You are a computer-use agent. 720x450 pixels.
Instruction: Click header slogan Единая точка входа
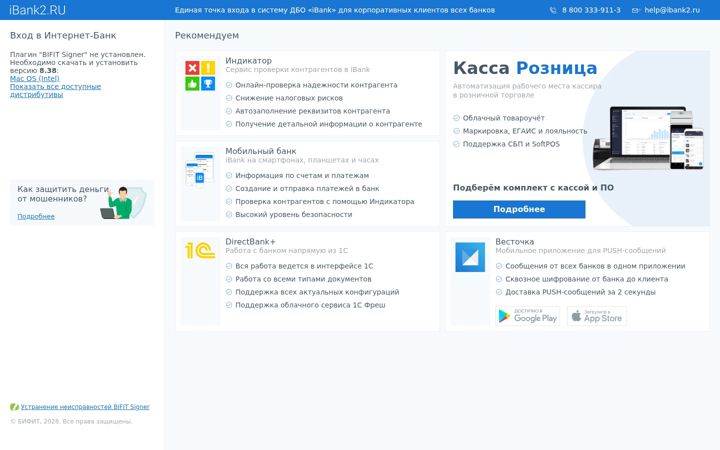[335, 10]
